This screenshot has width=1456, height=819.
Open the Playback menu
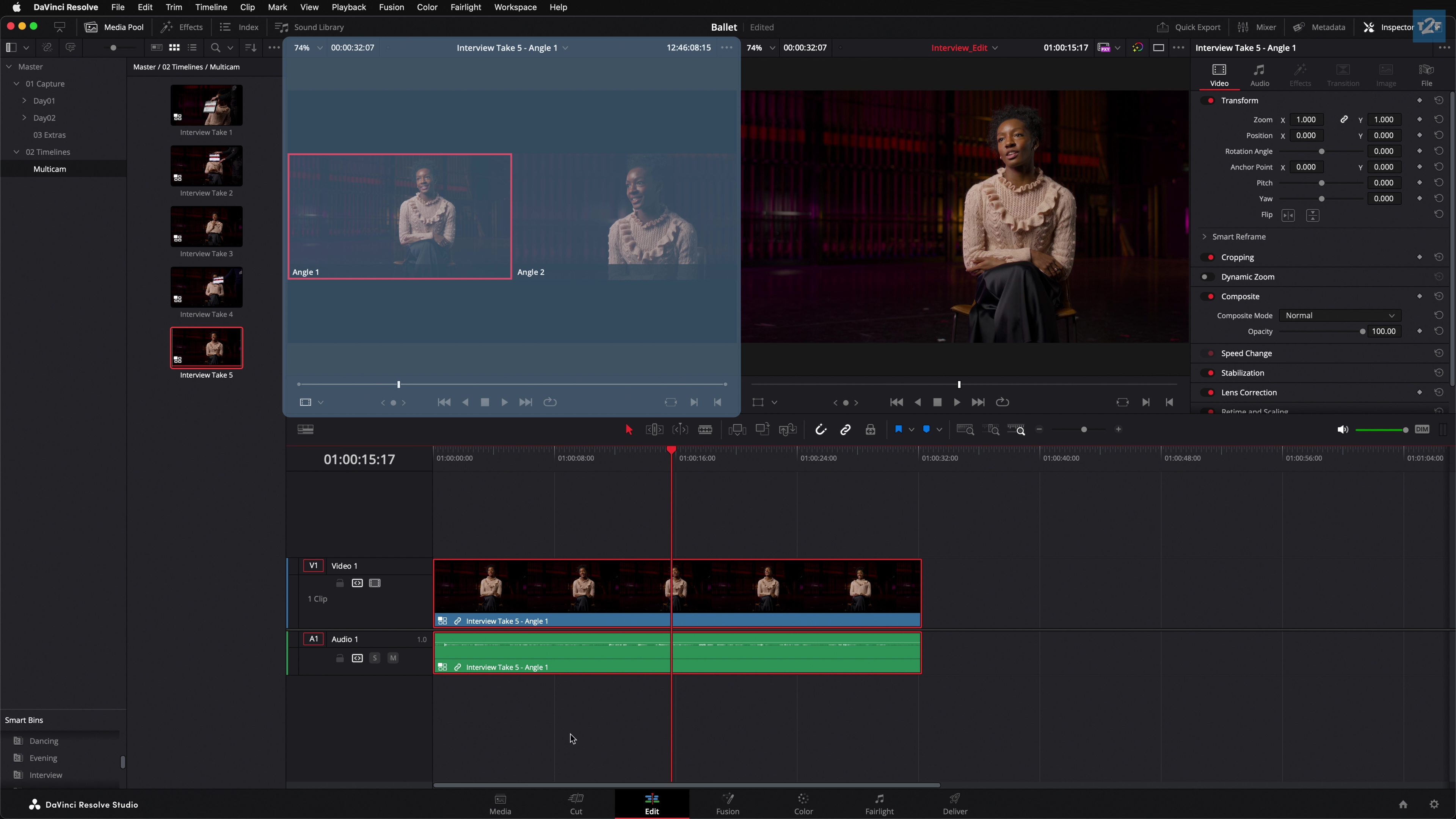pyautogui.click(x=348, y=7)
